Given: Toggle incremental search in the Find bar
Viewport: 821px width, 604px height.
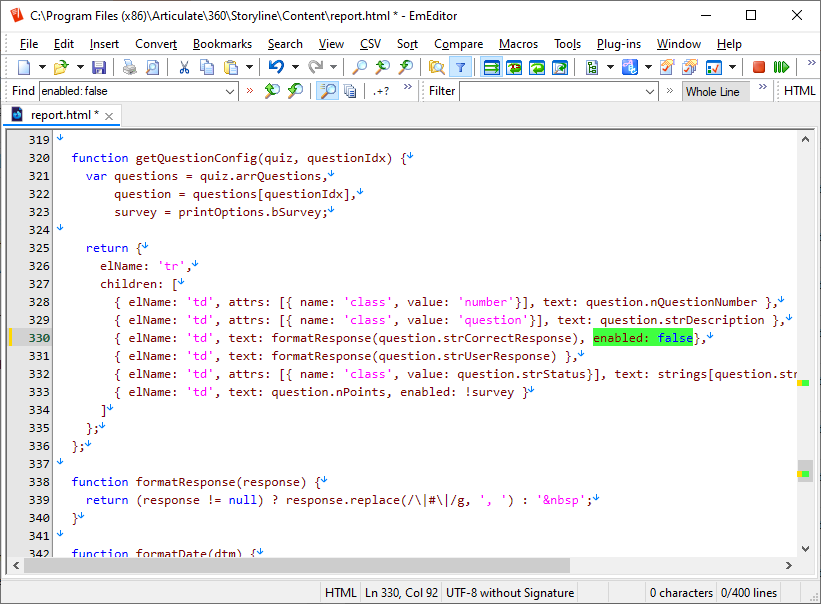Looking at the screenshot, I should (327, 91).
